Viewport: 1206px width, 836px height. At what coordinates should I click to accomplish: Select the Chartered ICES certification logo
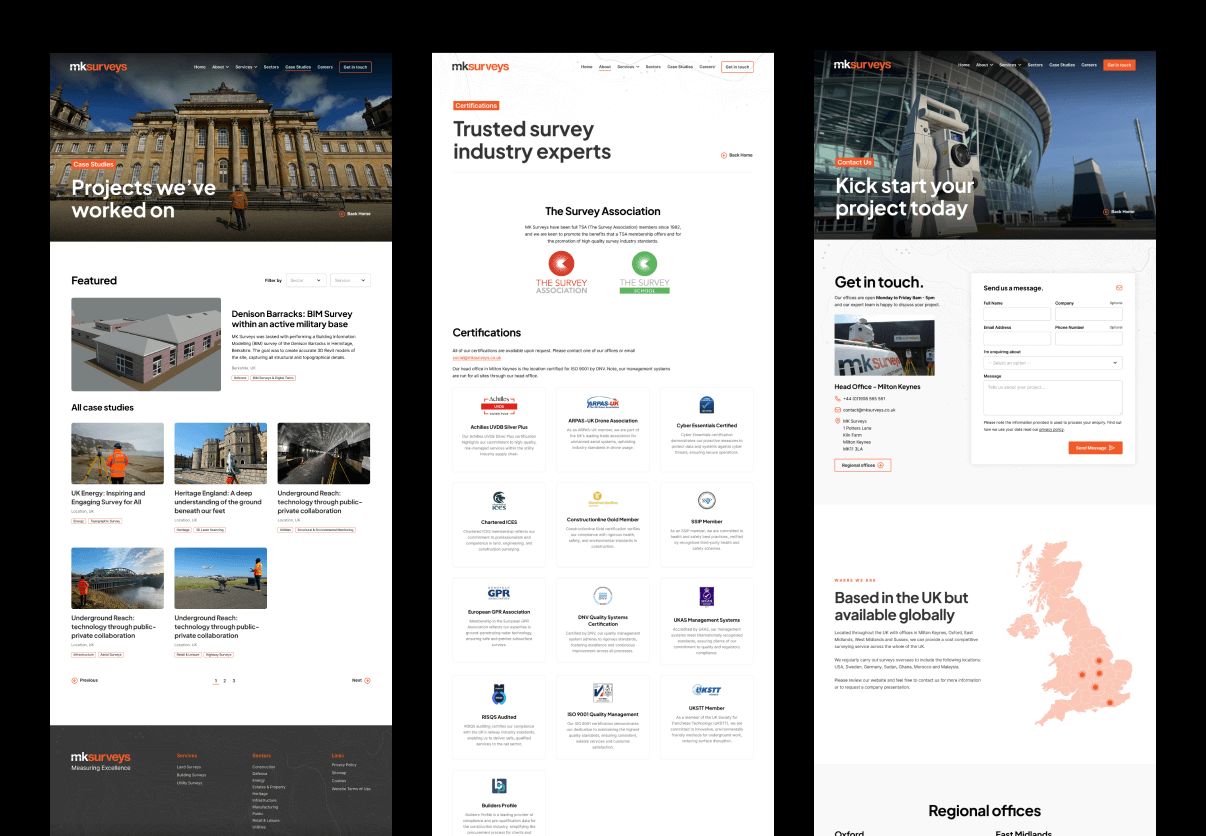click(x=500, y=498)
